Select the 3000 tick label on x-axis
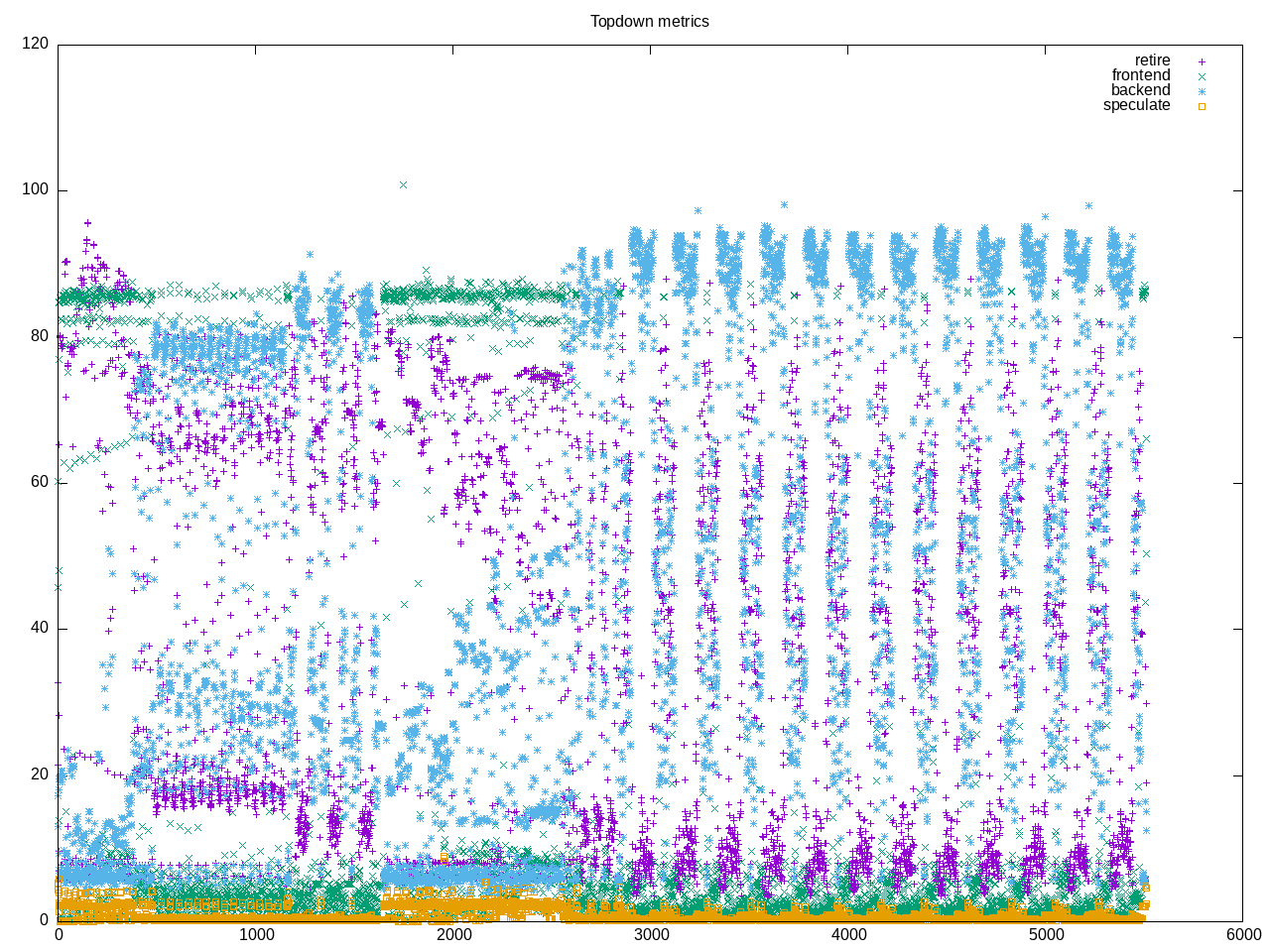This screenshot has width=1270, height=952. point(651,934)
